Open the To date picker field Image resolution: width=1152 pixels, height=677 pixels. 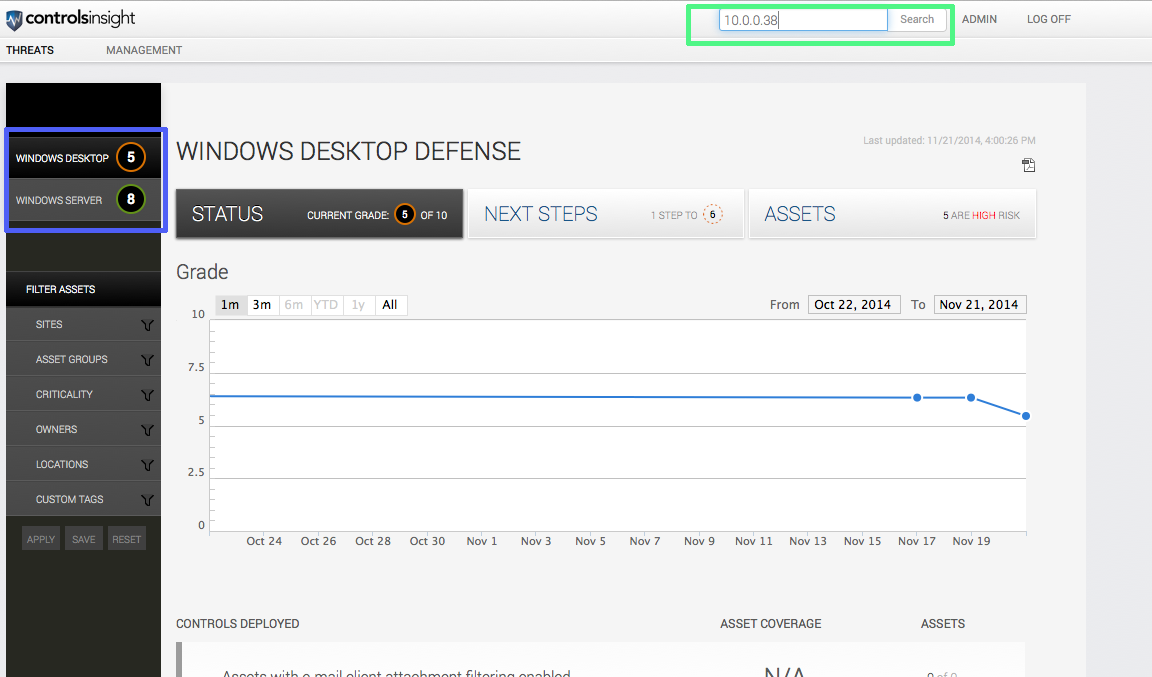pyautogui.click(x=979, y=305)
